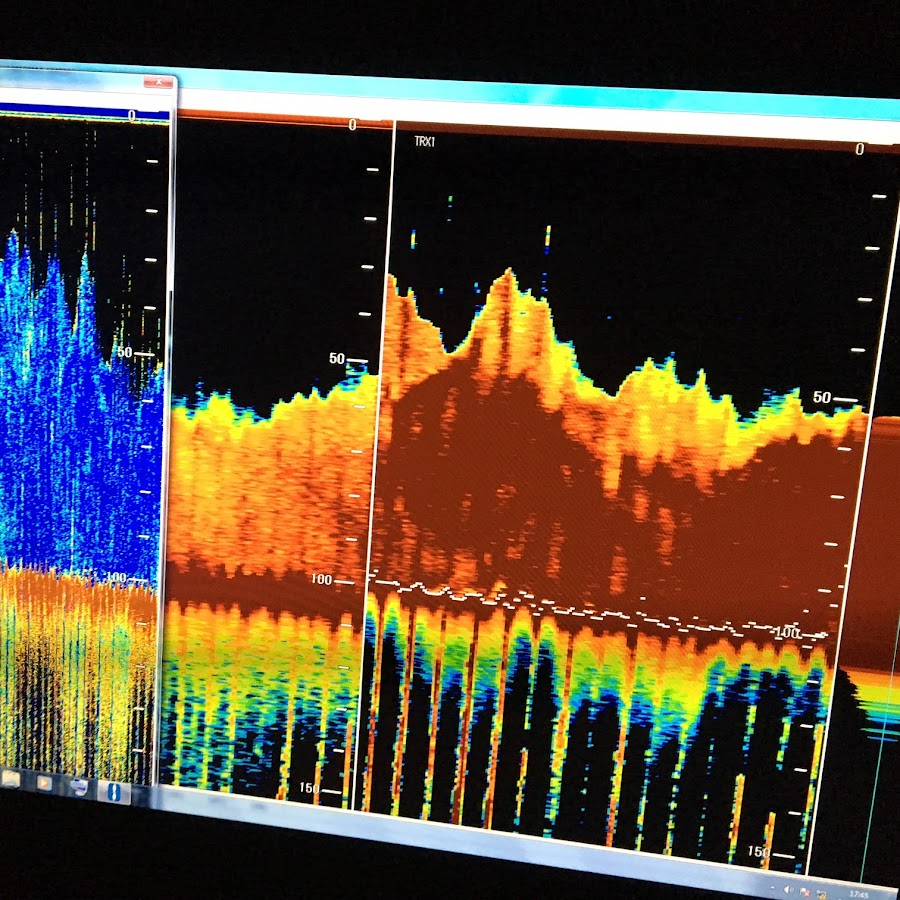Click the 0 depth label in blue echogram window
This screenshot has width=900, height=900.
132,115
